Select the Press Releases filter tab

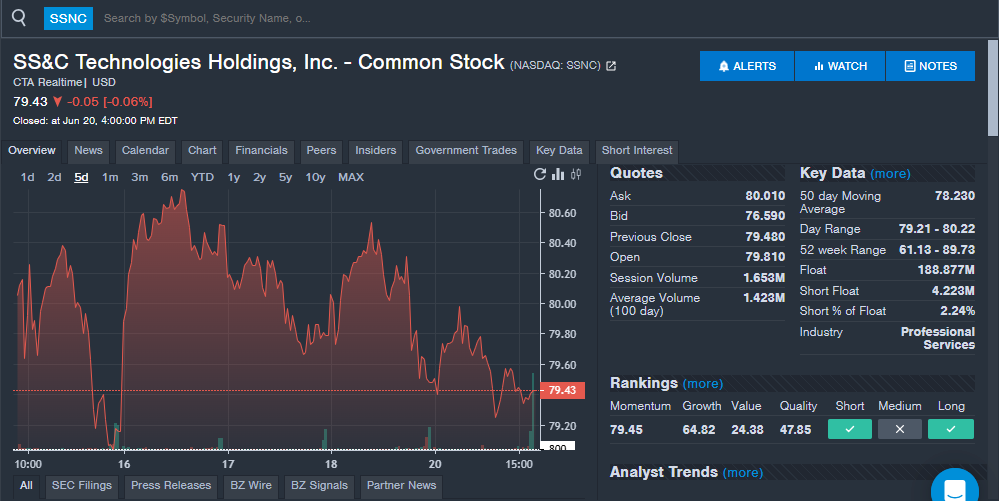(171, 486)
